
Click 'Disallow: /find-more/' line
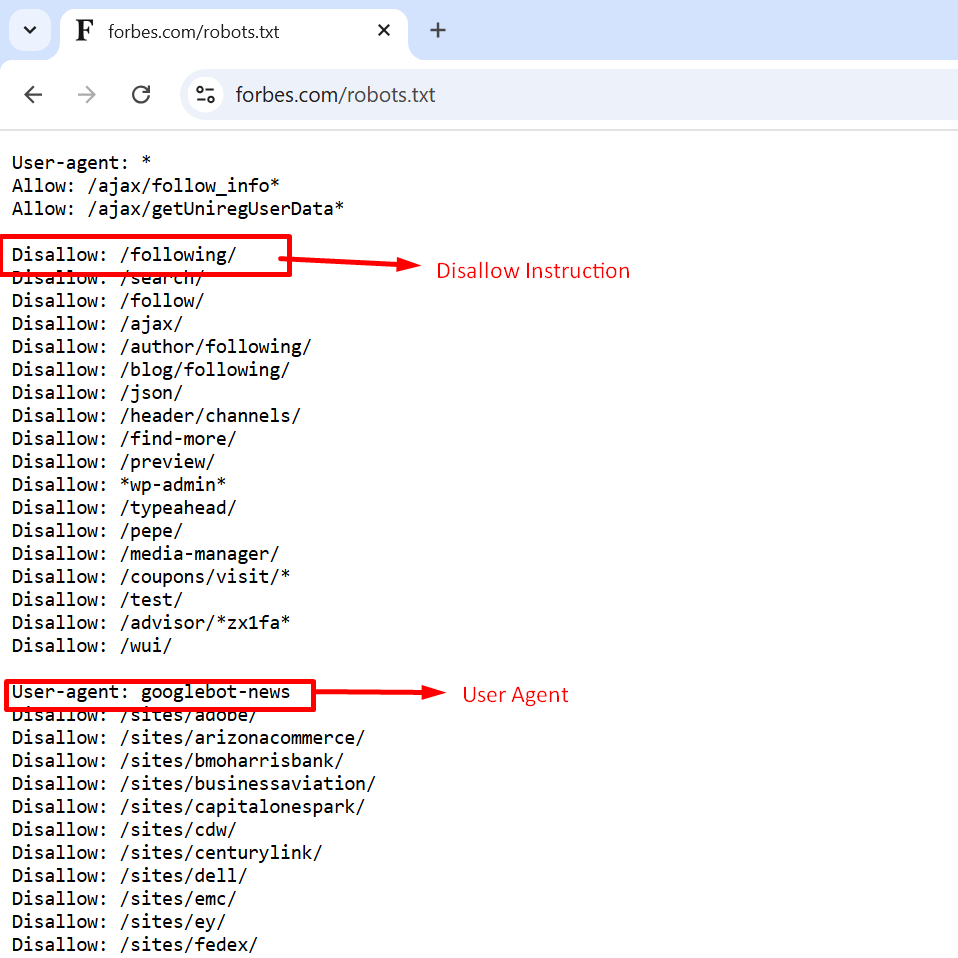[124, 439]
